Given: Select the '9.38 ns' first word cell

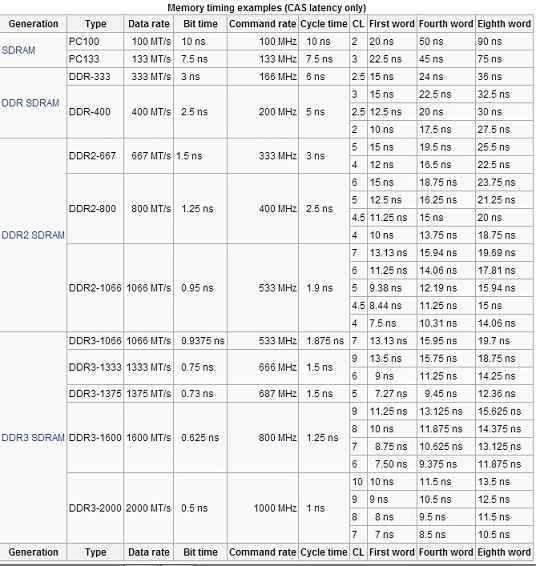Looking at the screenshot, I should click(392, 288).
